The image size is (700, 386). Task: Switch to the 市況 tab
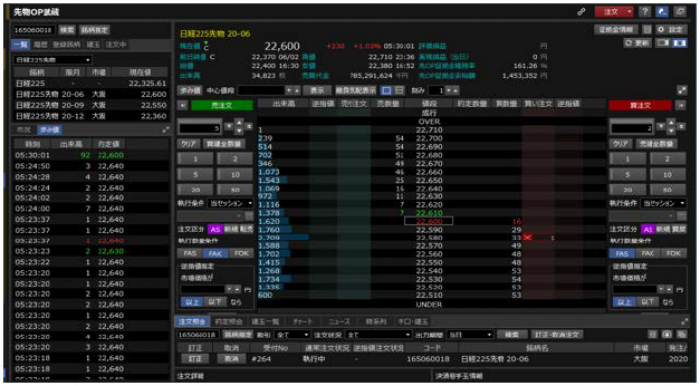pyautogui.click(x=23, y=130)
